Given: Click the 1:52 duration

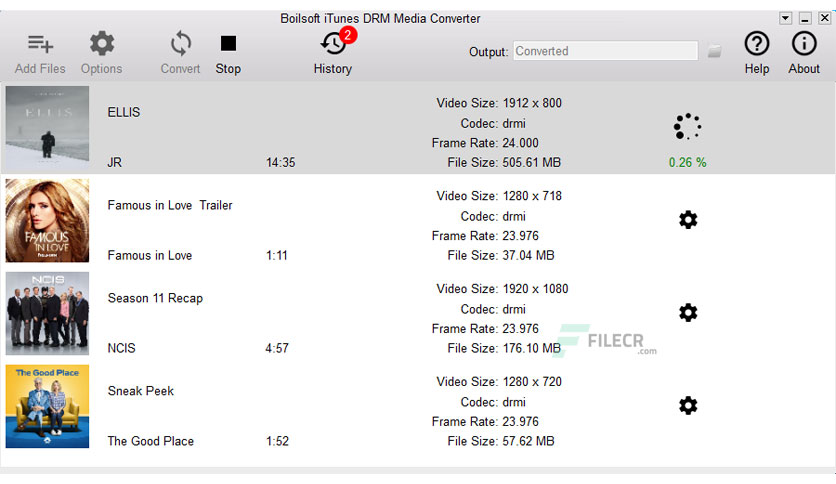Looking at the screenshot, I should (x=277, y=441).
